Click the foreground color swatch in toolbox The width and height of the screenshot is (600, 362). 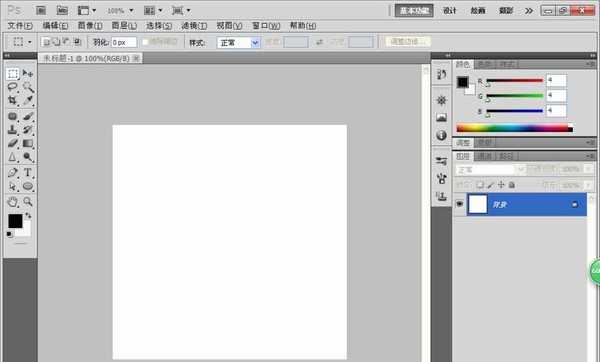tap(15, 221)
